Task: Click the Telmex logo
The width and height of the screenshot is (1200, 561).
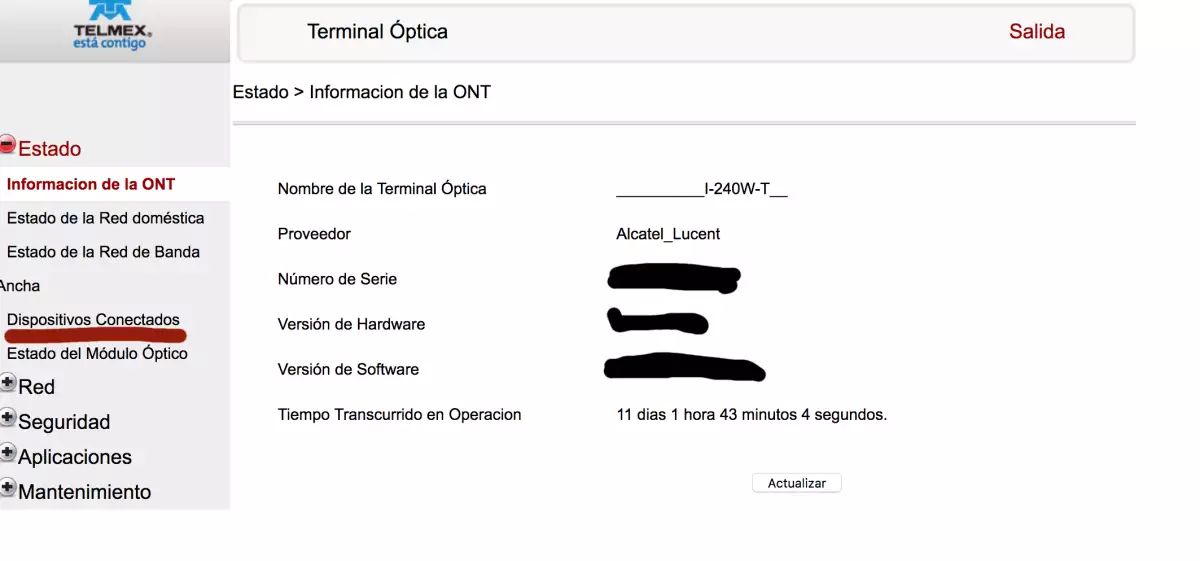Action: tap(110, 26)
